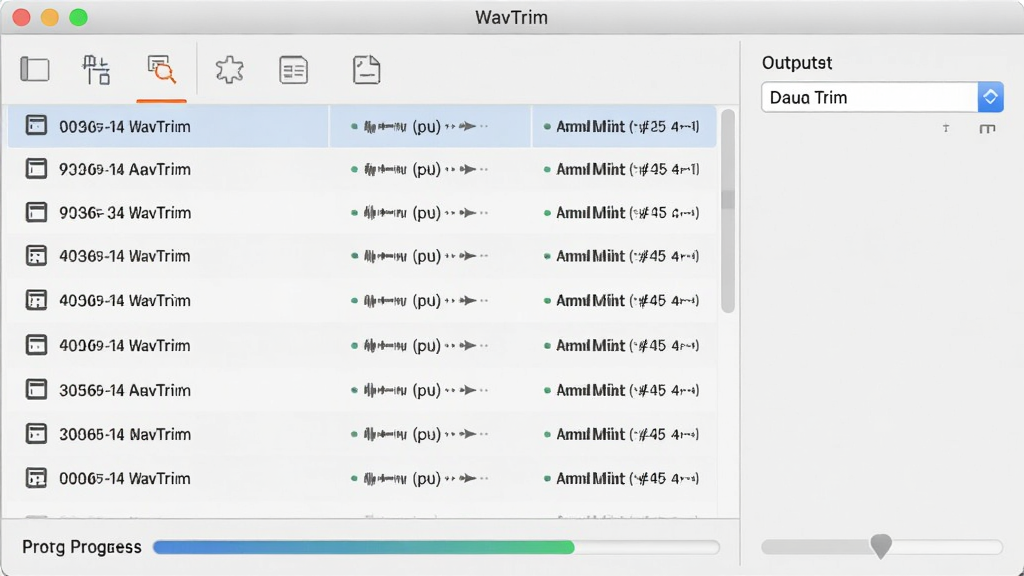
Task: Click the small bracket icon below the Output dropdown
Action: (987, 129)
